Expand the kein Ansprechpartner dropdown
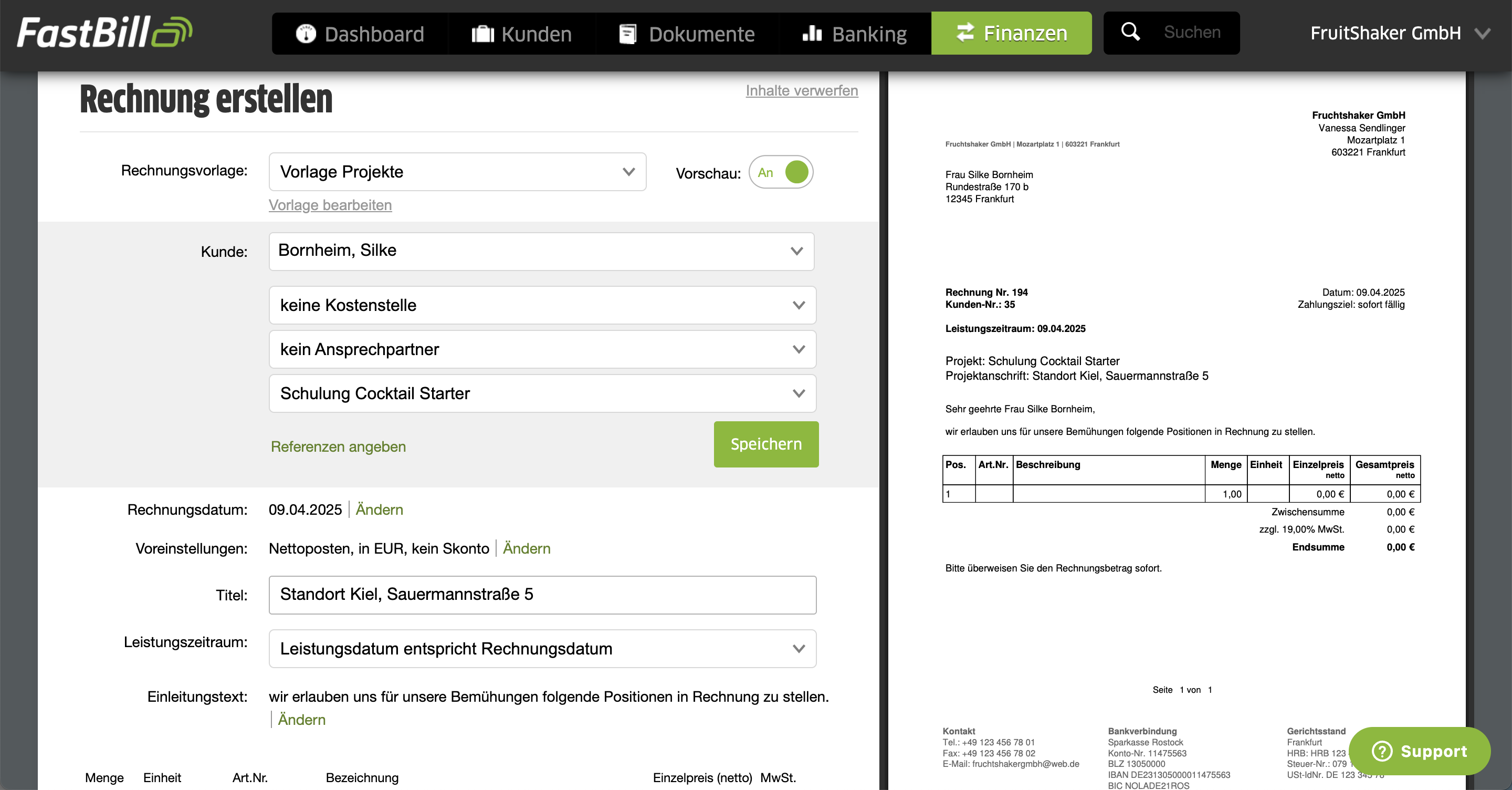Screen dimensions: 1512x790 tap(542, 349)
